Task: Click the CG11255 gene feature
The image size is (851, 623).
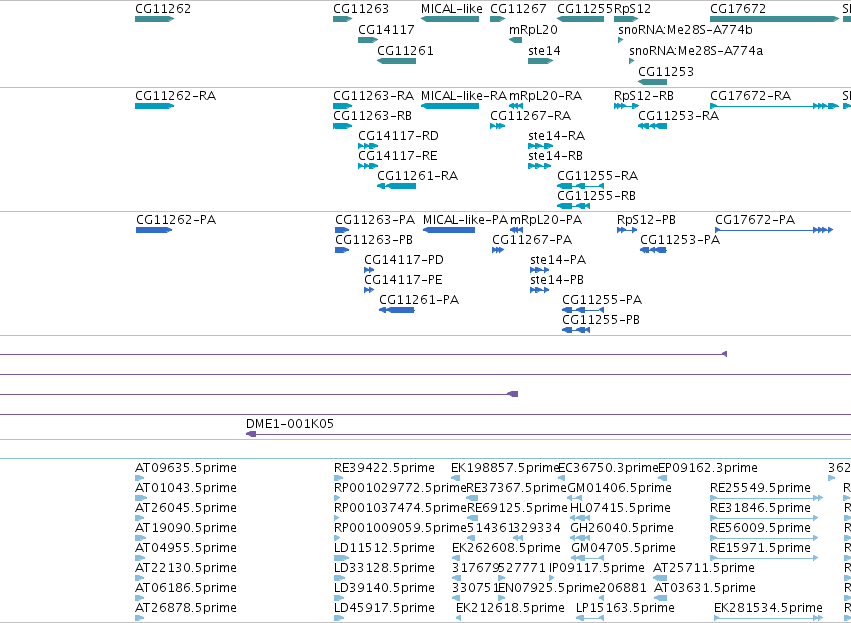Action: click(581, 19)
